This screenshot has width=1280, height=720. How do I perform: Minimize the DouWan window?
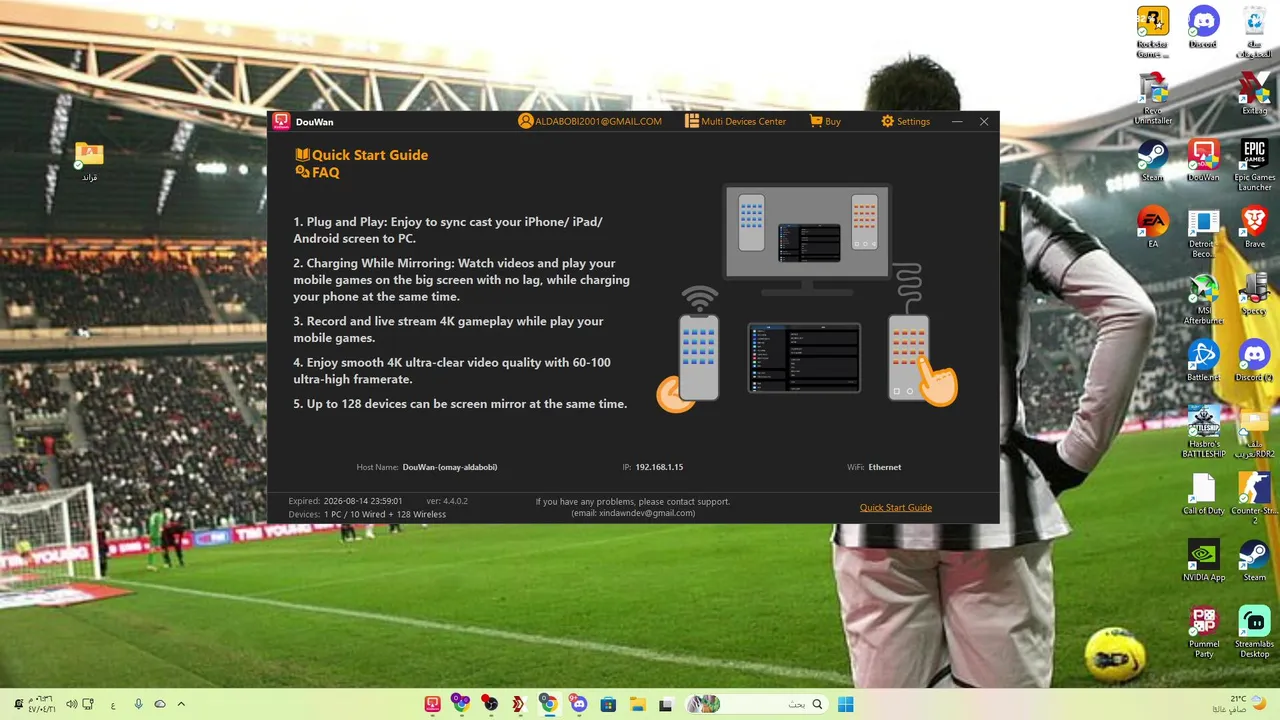pos(957,121)
